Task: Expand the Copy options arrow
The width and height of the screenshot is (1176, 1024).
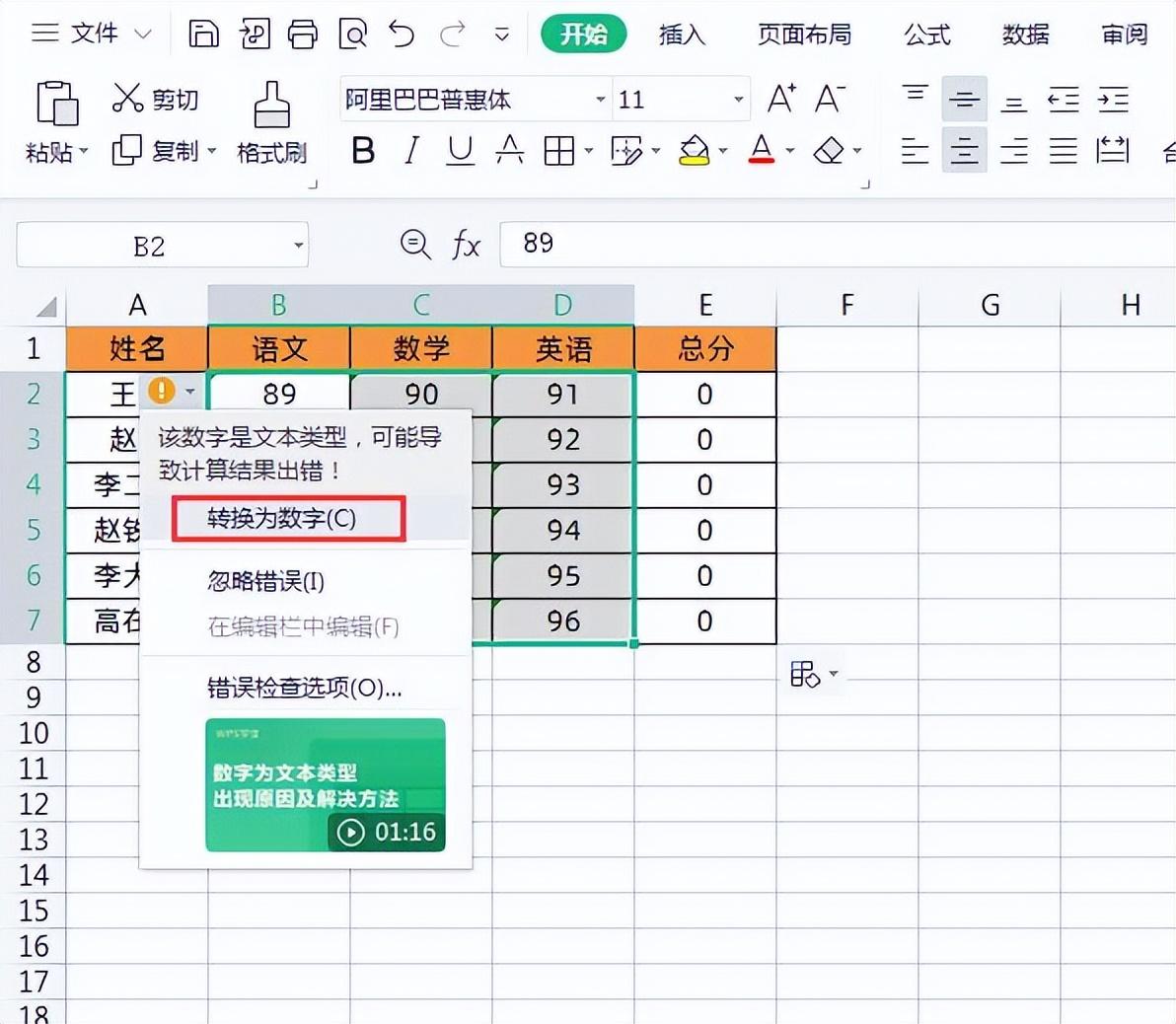Action: tap(211, 151)
